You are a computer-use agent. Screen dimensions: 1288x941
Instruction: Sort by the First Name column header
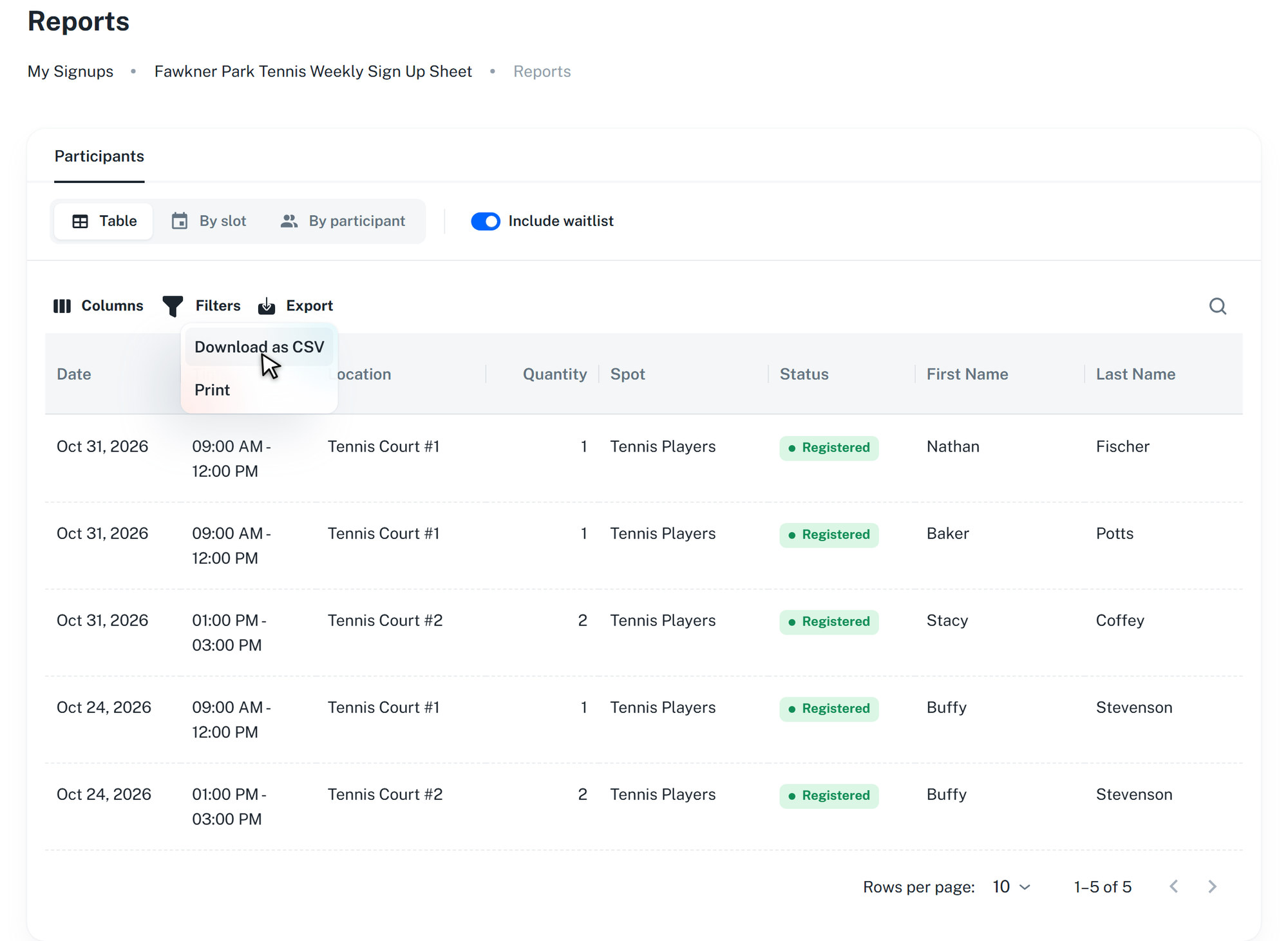click(967, 374)
